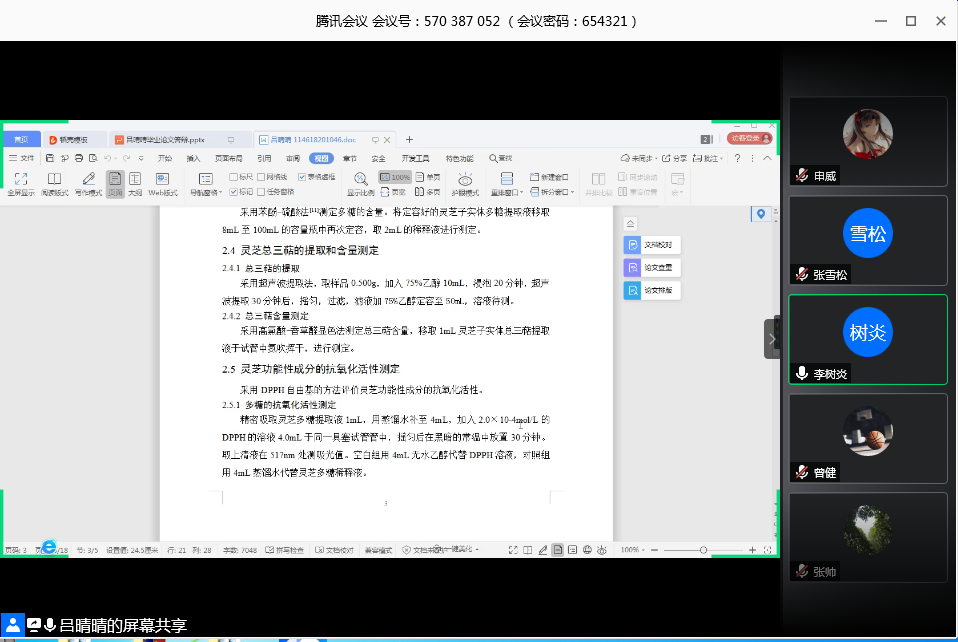Viewport: 958px width, 642px height.
Task: Click the 访客登录 login button
Action: pyautogui.click(x=749, y=139)
